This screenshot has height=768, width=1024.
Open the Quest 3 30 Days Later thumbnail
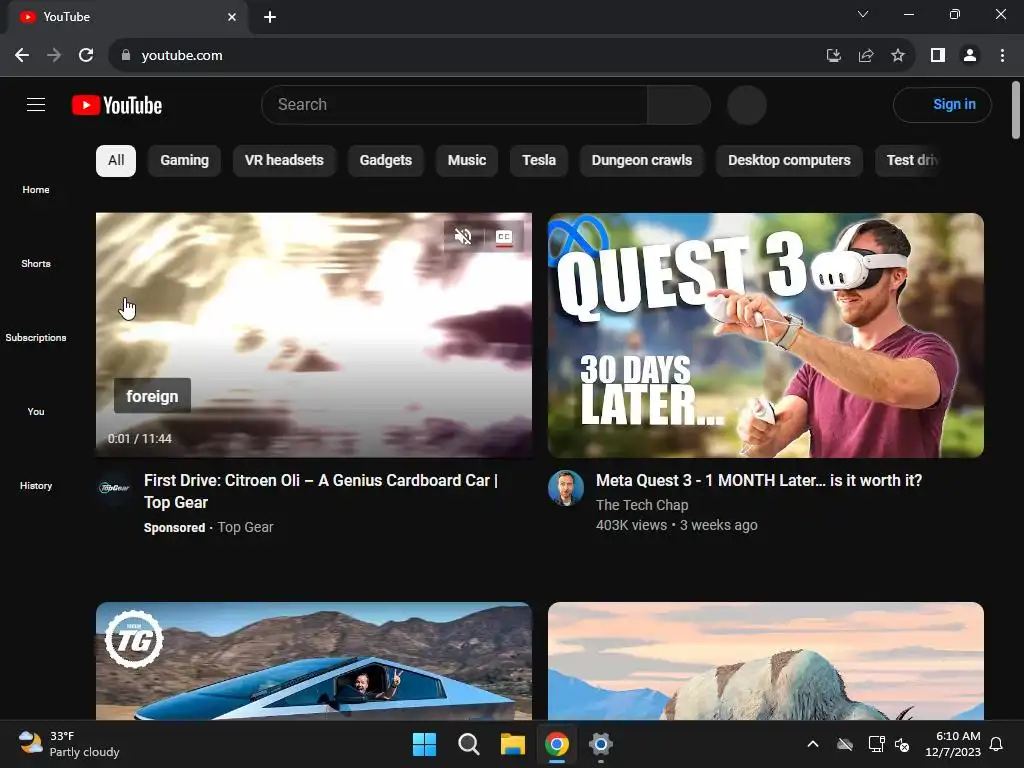[x=765, y=334]
